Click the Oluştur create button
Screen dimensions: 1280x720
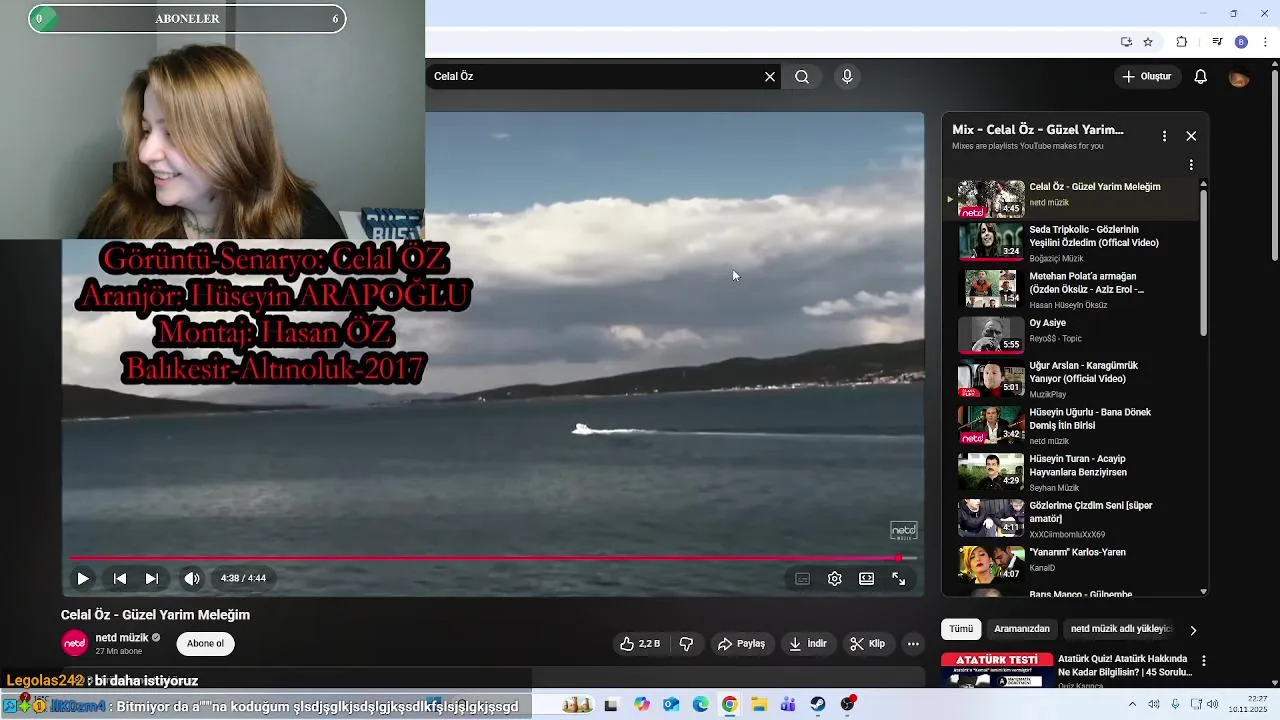pyautogui.click(x=1147, y=77)
